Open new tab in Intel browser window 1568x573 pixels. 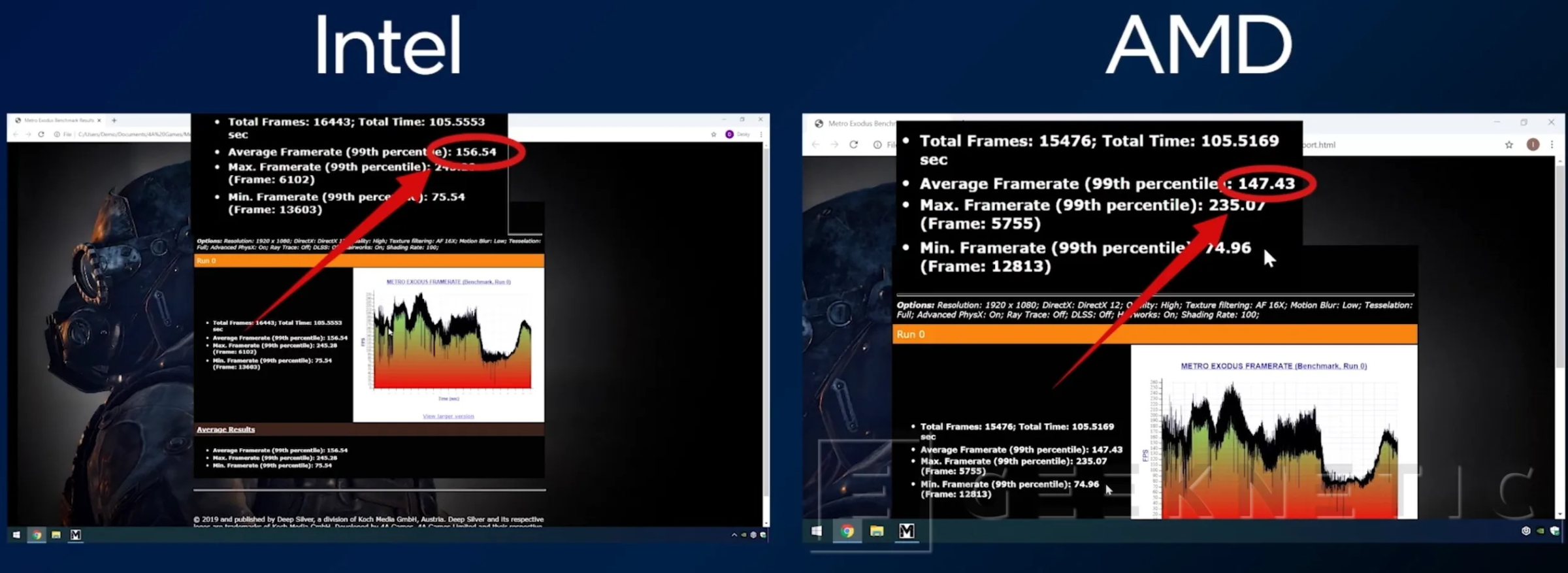(x=114, y=120)
